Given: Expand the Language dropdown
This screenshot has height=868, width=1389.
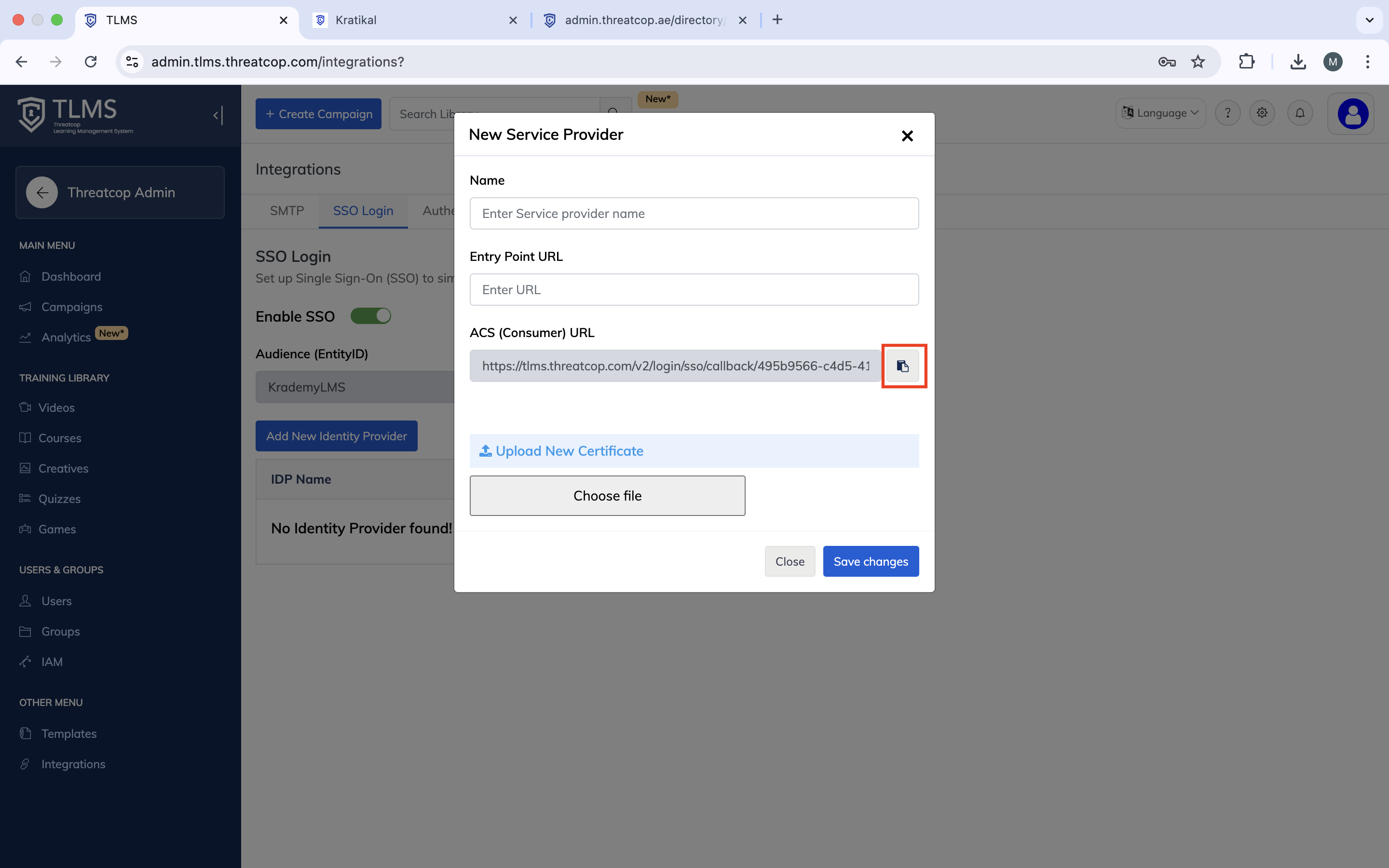Looking at the screenshot, I should click(x=1160, y=113).
